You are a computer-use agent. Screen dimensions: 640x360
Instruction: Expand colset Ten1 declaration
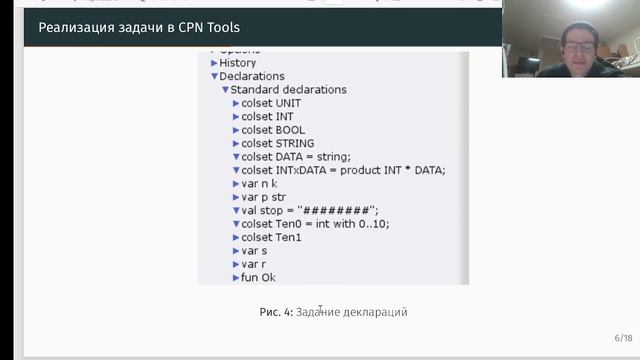click(x=236, y=238)
